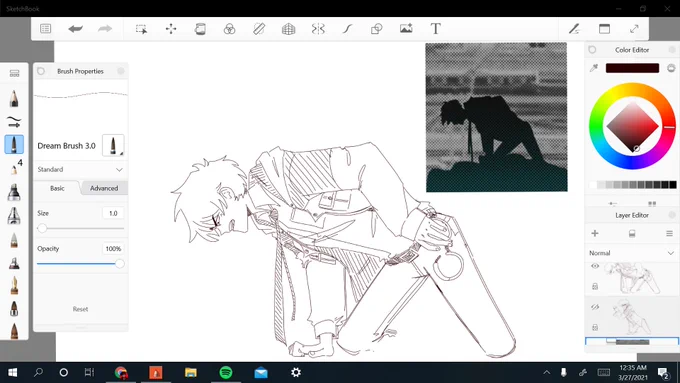The width and height of the screenshot is (680, 383).
Task: Hide the top layer using its eye icon
Action: tap(595, 266)
